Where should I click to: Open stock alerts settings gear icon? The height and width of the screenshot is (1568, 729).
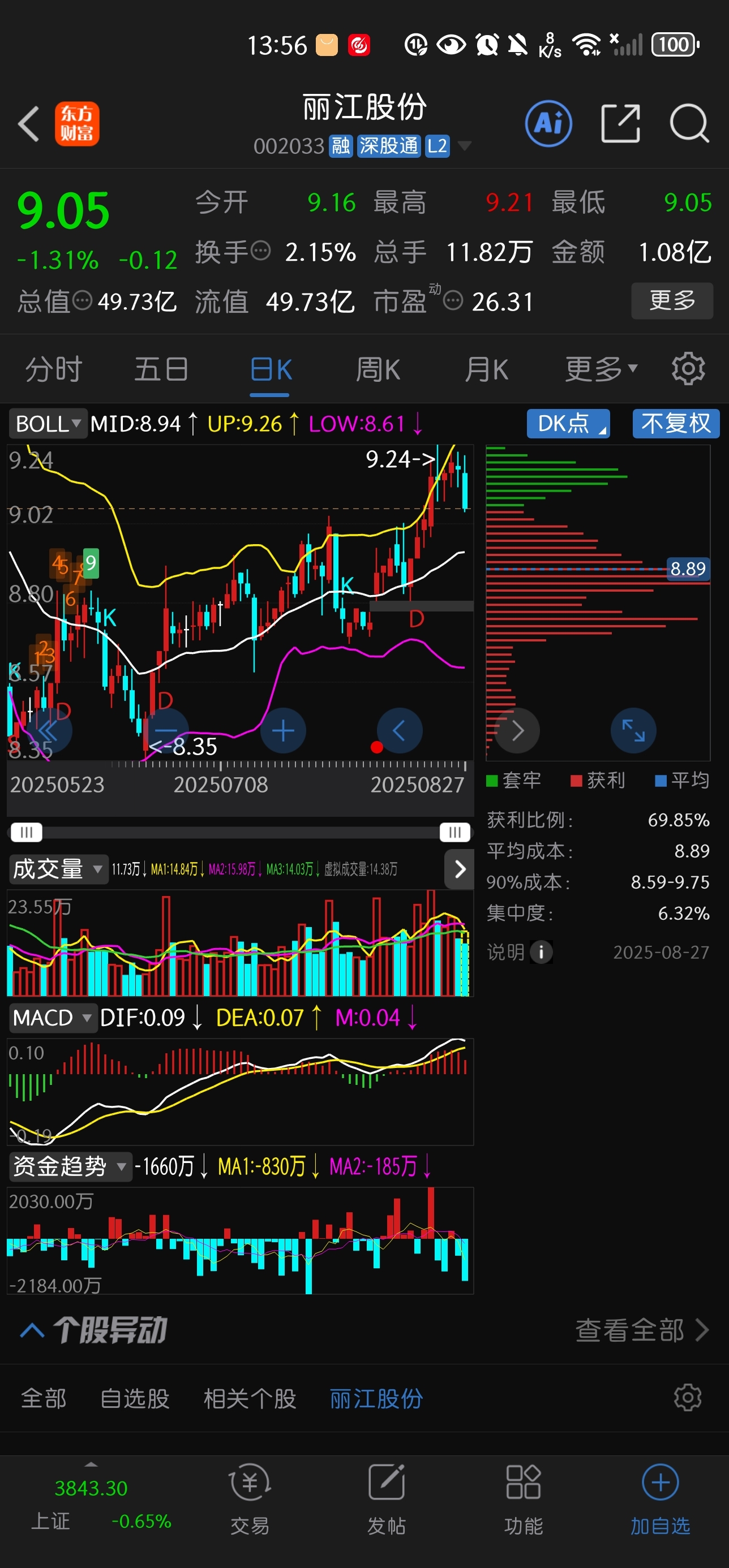(688, 1398)
